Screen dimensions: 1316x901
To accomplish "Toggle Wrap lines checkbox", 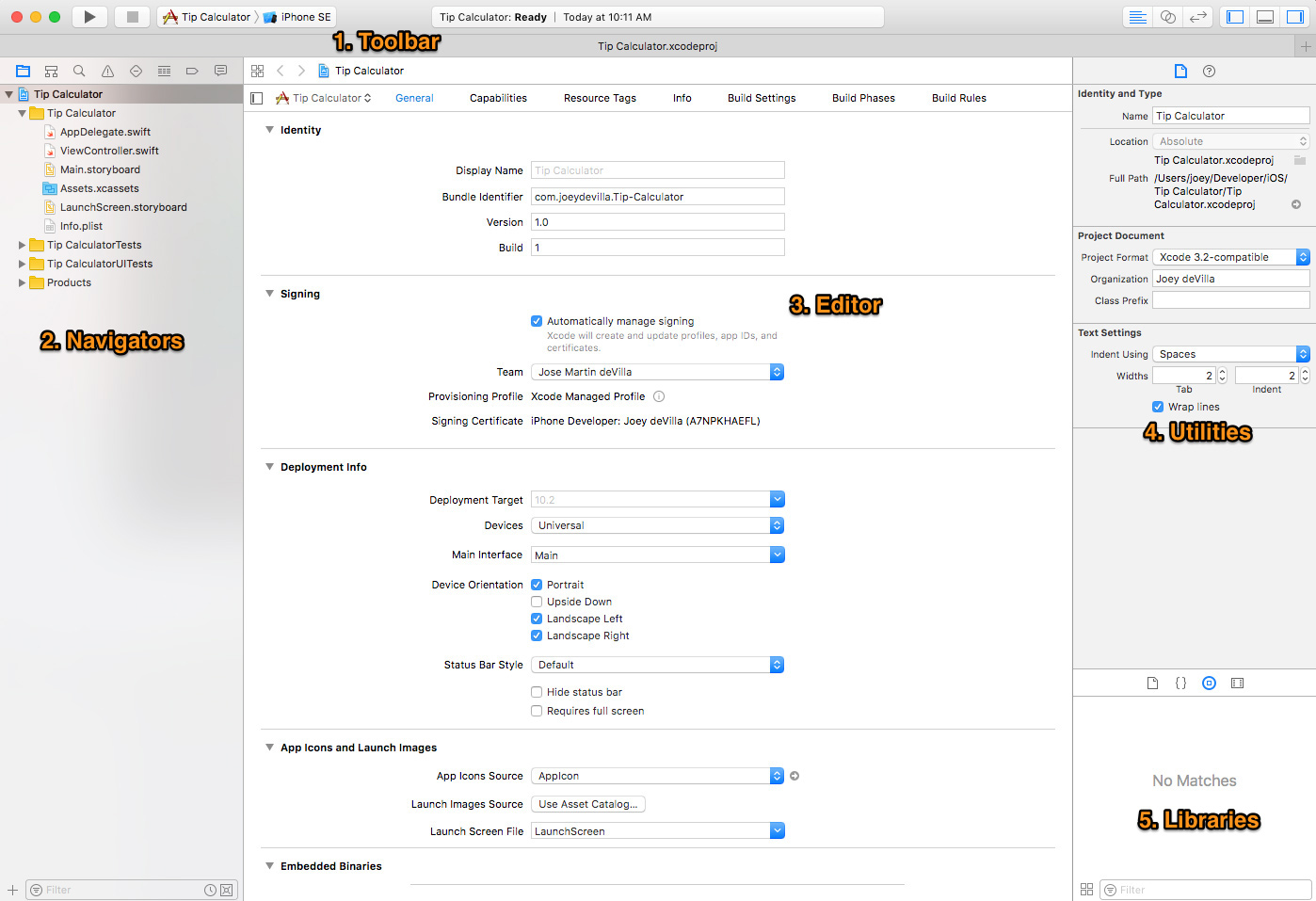I will tap(1158, 407).
